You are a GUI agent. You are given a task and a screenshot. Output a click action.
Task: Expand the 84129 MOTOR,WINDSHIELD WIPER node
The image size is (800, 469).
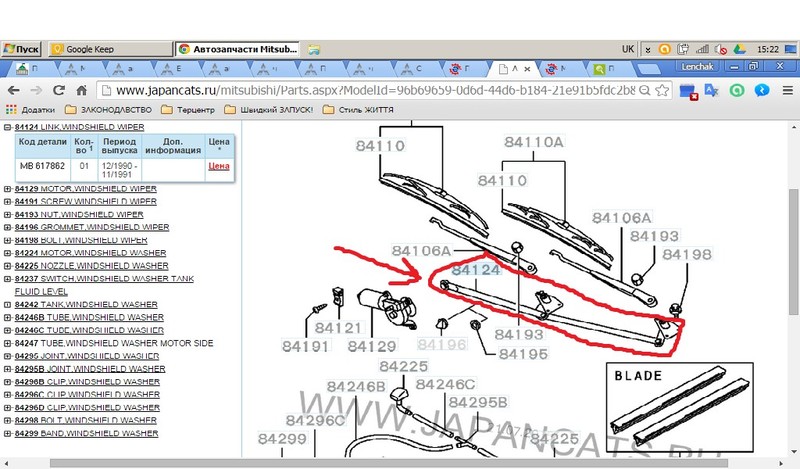7,189
